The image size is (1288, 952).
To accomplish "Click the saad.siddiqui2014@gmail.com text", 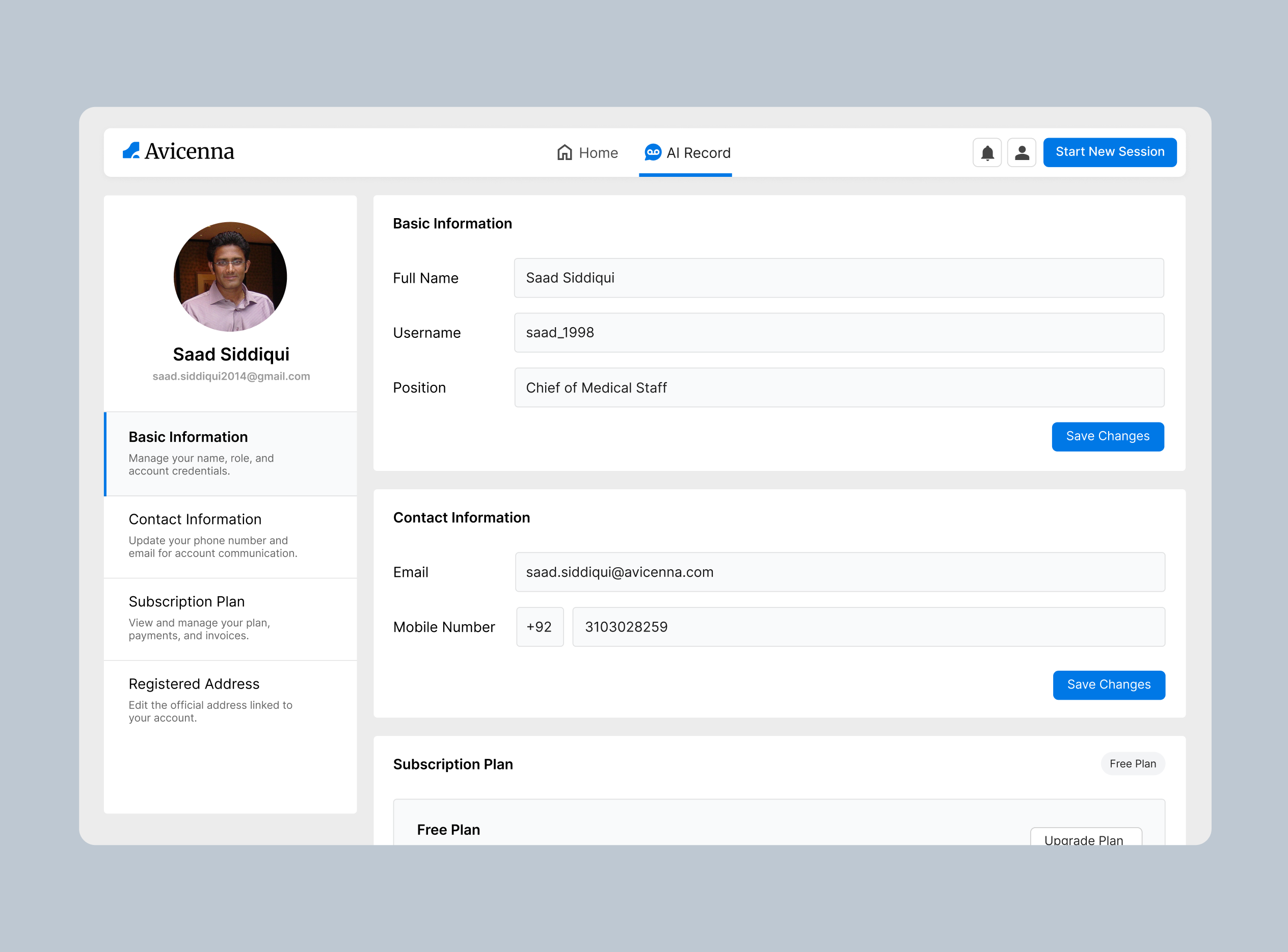I will pos(231,376).
